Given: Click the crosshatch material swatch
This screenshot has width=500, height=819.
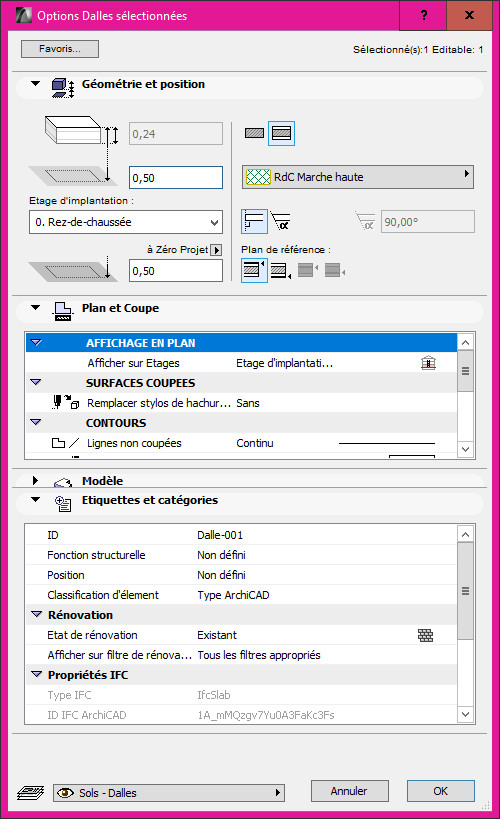Looking at the screenshot, I should pyautogui.click(x=258, y=177).
